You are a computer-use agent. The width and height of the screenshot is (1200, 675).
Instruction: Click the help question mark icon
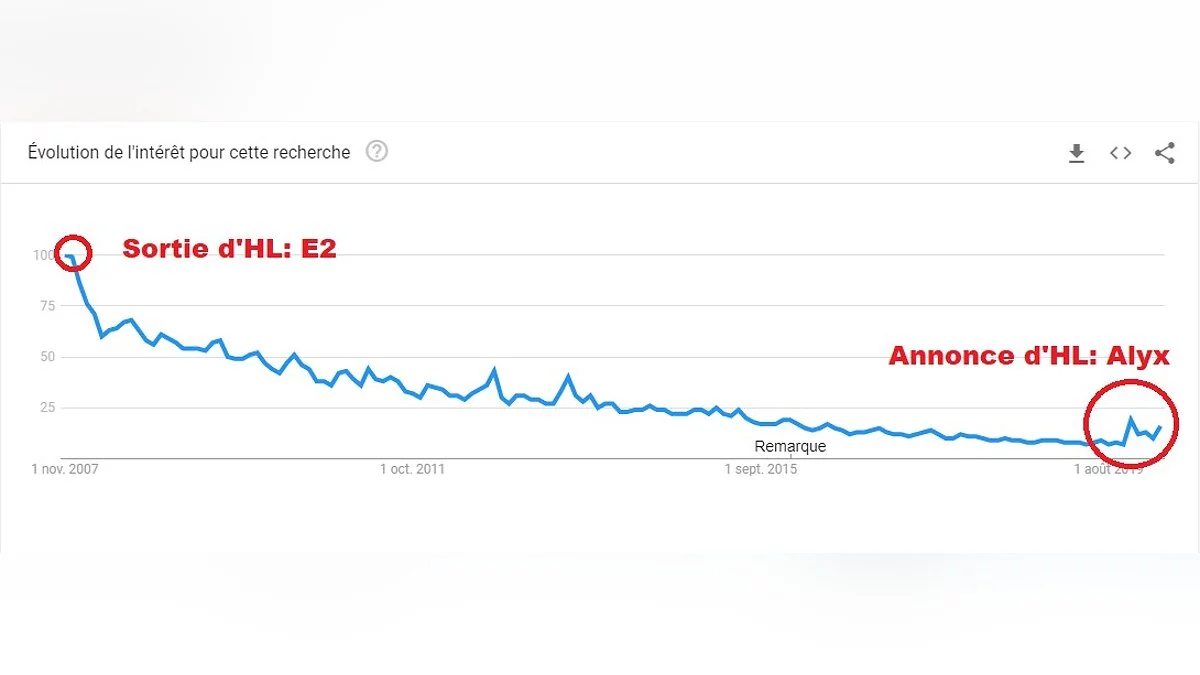376,152
